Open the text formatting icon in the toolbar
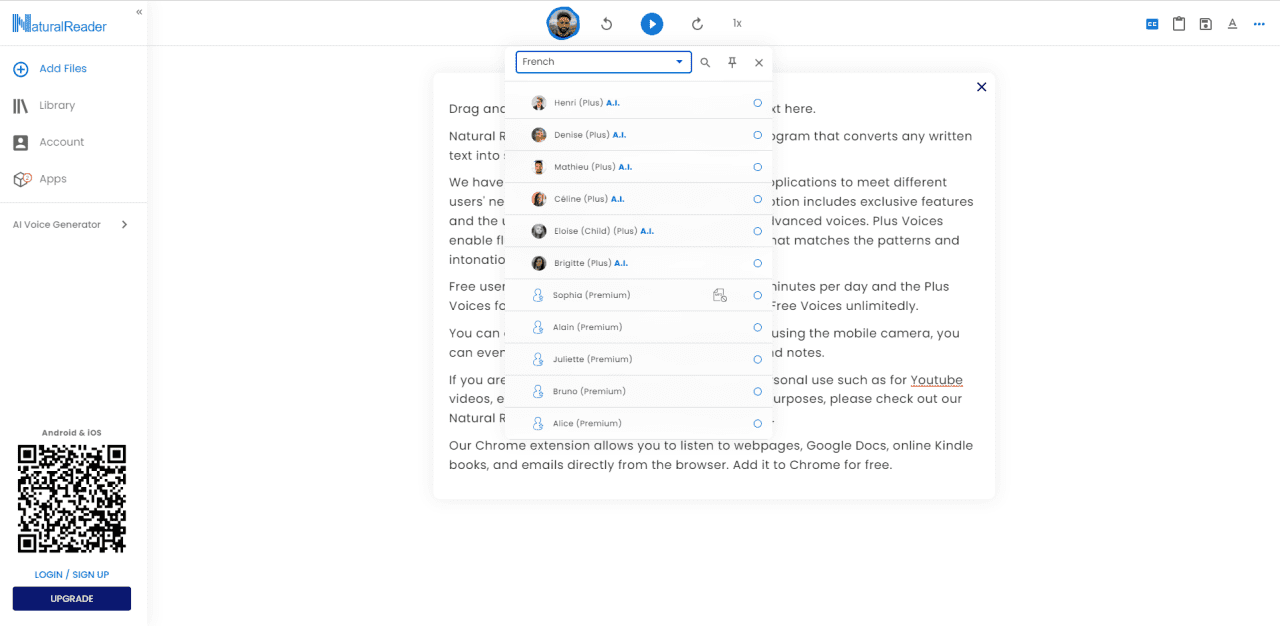1280x626 pixels. (x=1232, y=24)
